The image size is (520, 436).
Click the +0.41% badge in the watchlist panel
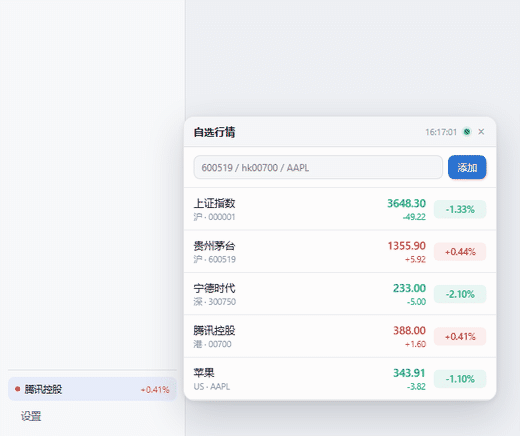coord(460,337)
